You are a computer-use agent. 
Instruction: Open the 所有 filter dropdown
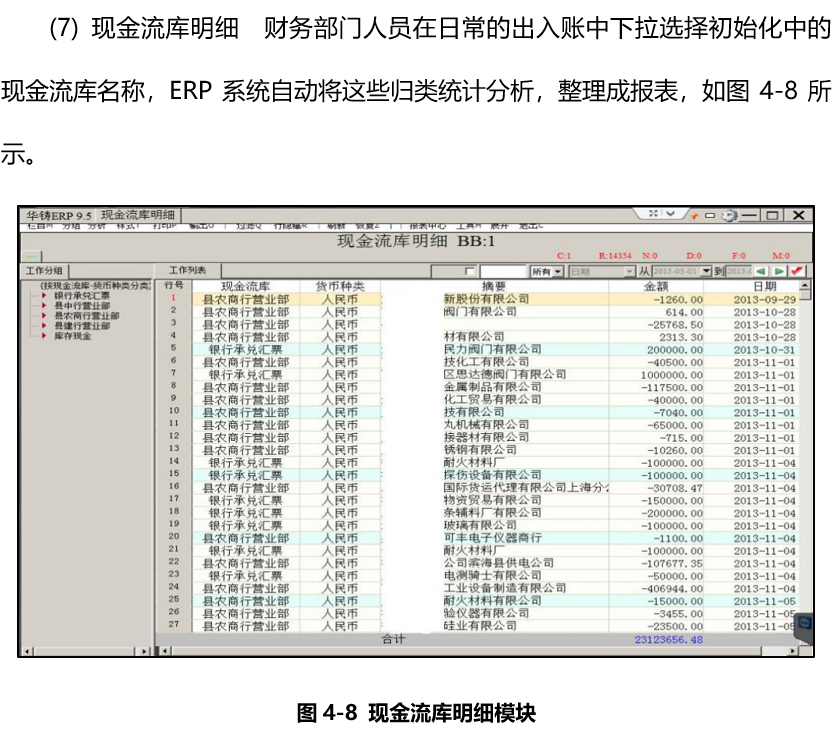click(558, 271)
